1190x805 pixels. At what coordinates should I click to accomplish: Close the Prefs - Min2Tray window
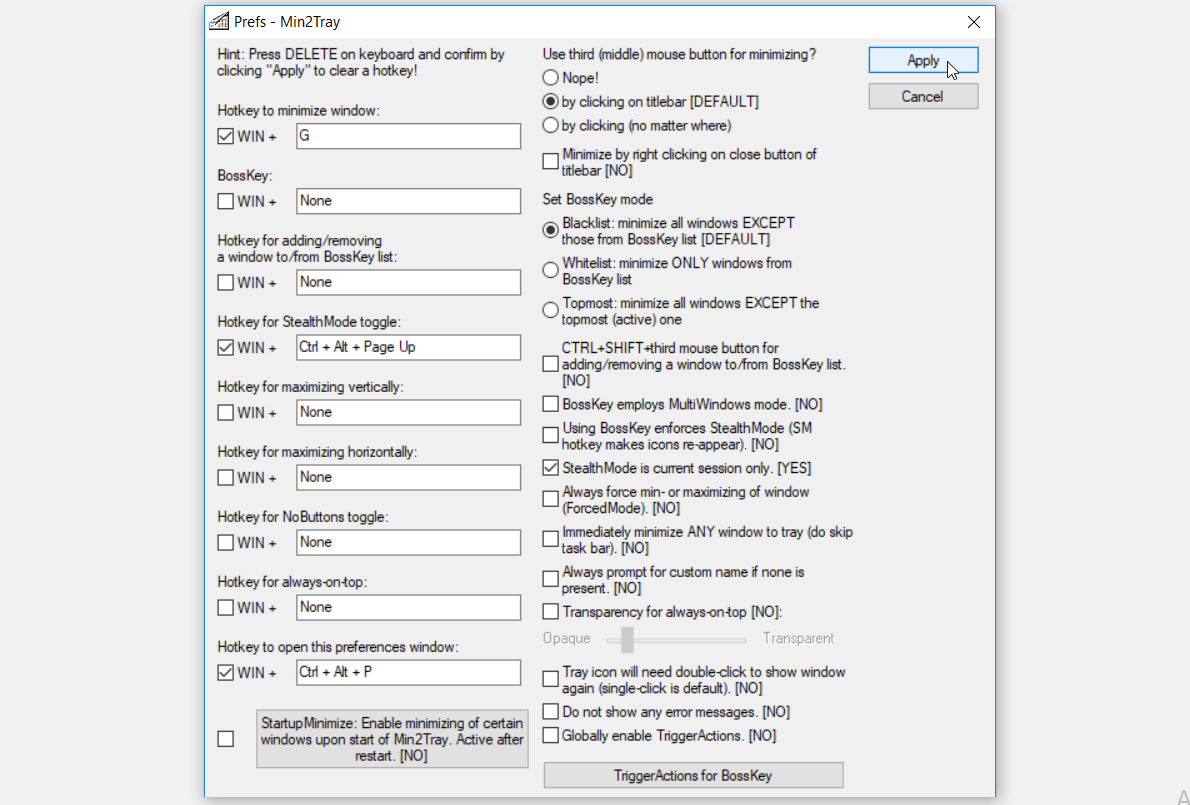coord(974,22)
